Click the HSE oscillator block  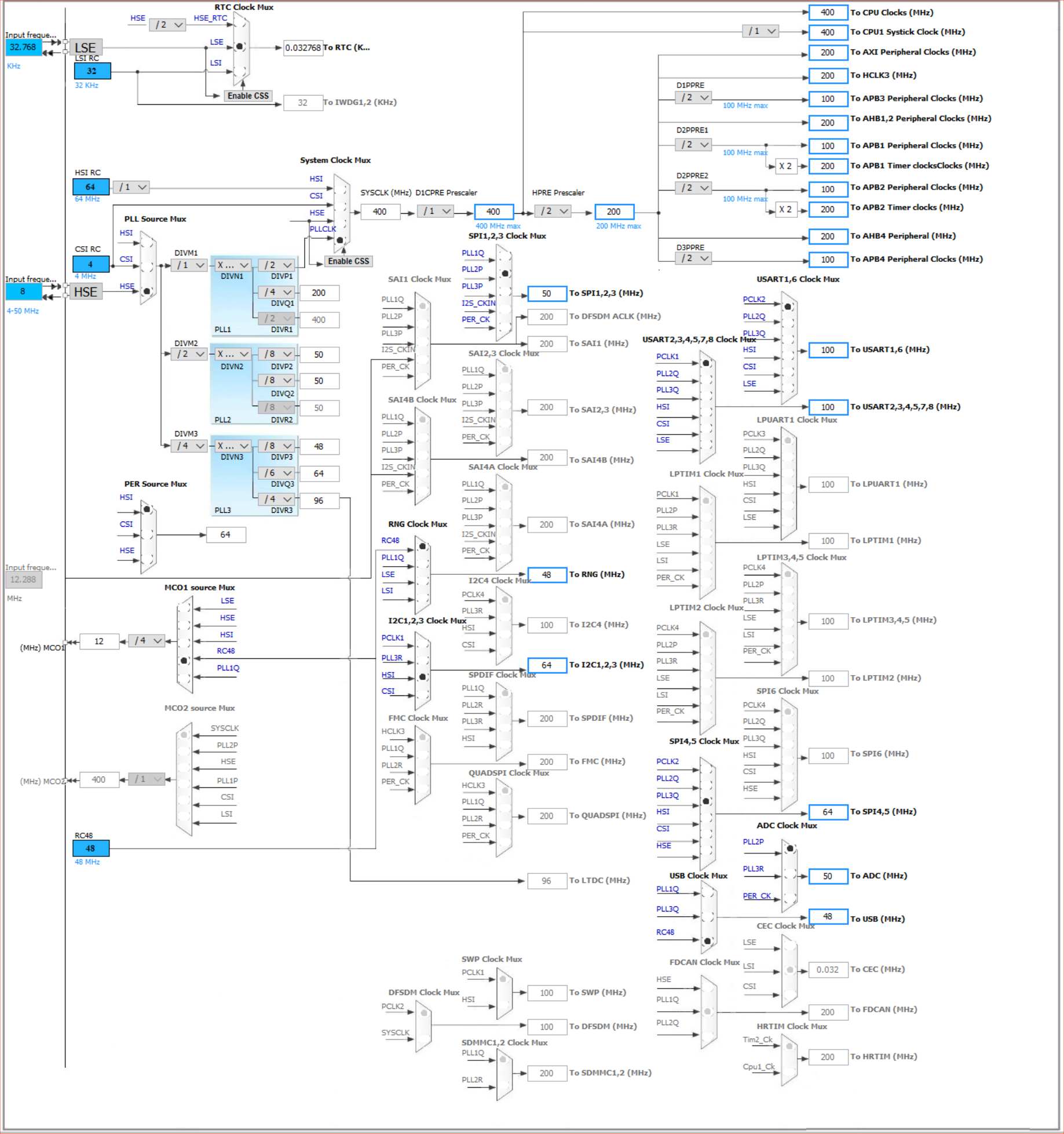click(85, 291)
